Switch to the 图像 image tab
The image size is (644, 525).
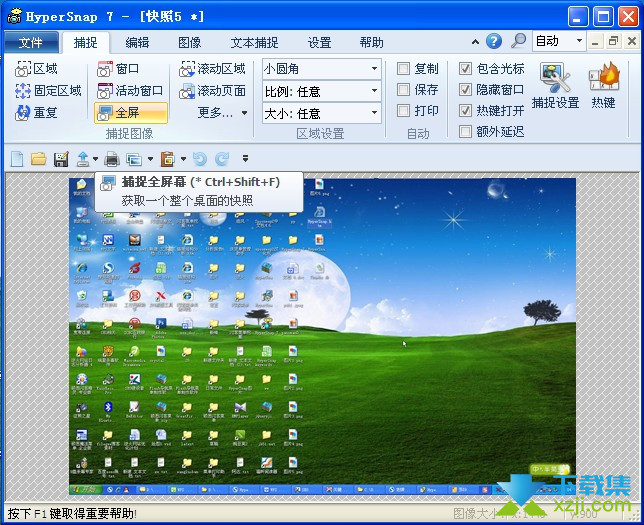[x=189, y=42]
